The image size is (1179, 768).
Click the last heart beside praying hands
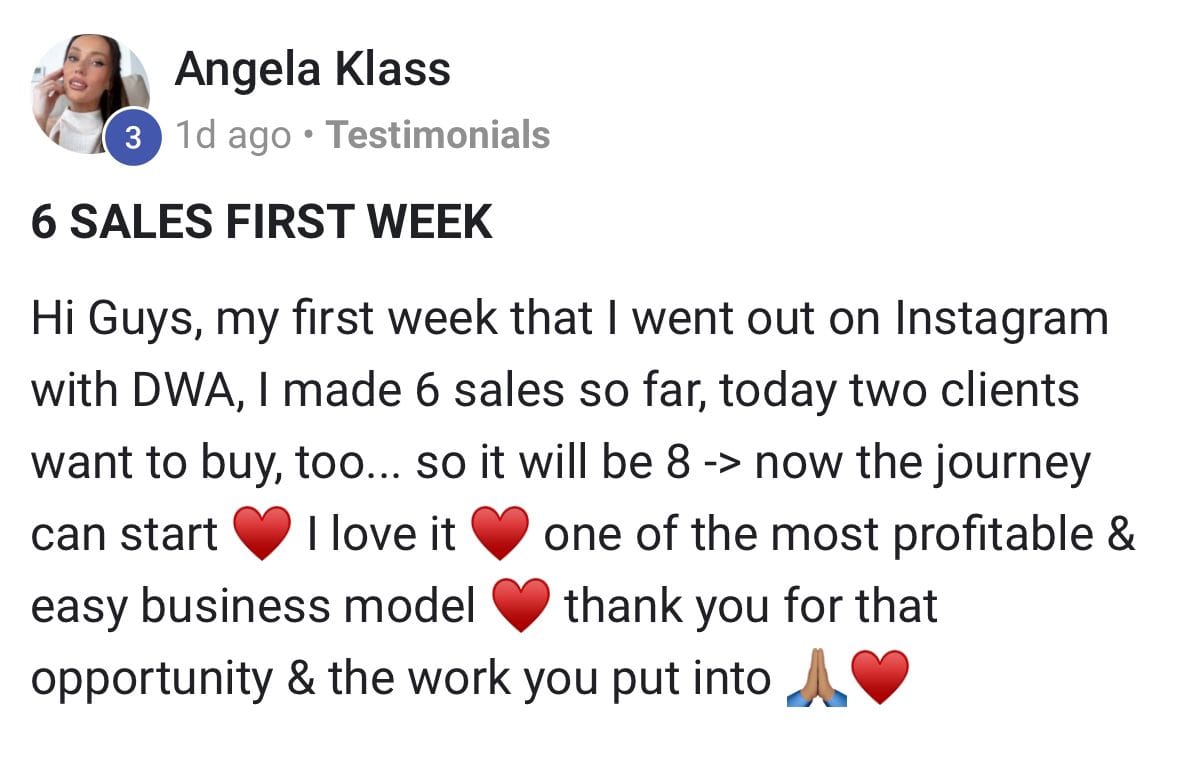pyautogui.click(x=880, y=679)
